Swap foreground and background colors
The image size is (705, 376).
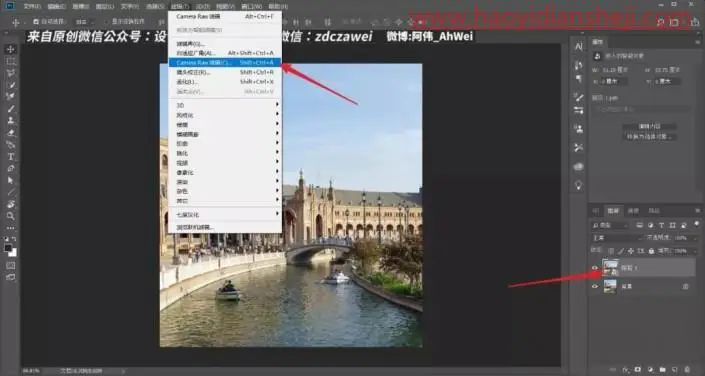[14, 239]
